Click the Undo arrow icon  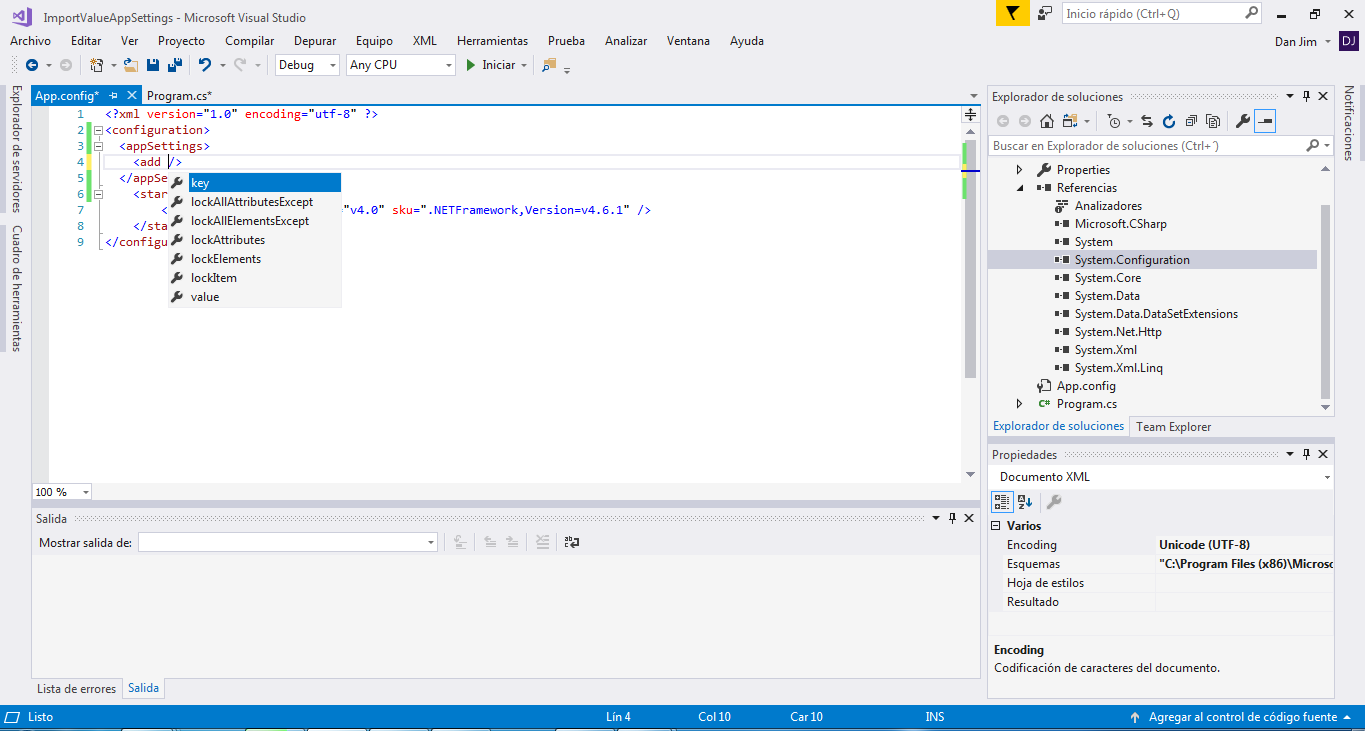tap(205, 65)
